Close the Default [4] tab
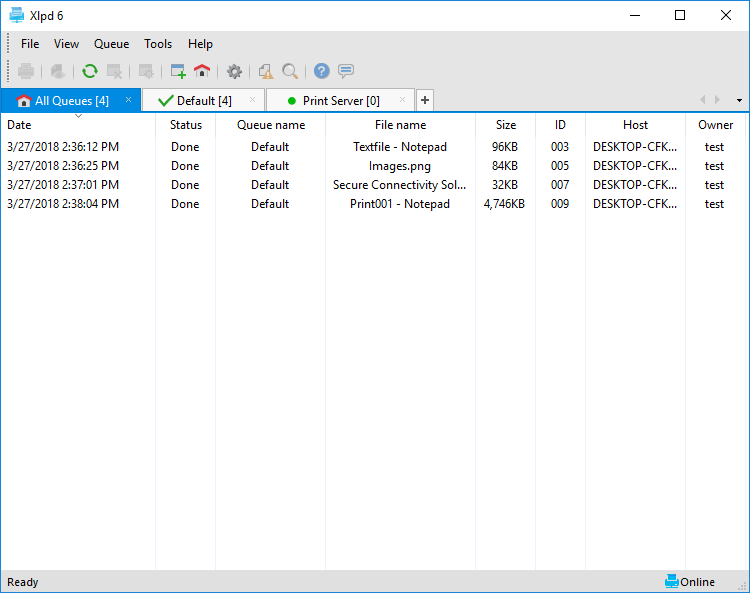This screenshot has width=750, height=593. 253,99
